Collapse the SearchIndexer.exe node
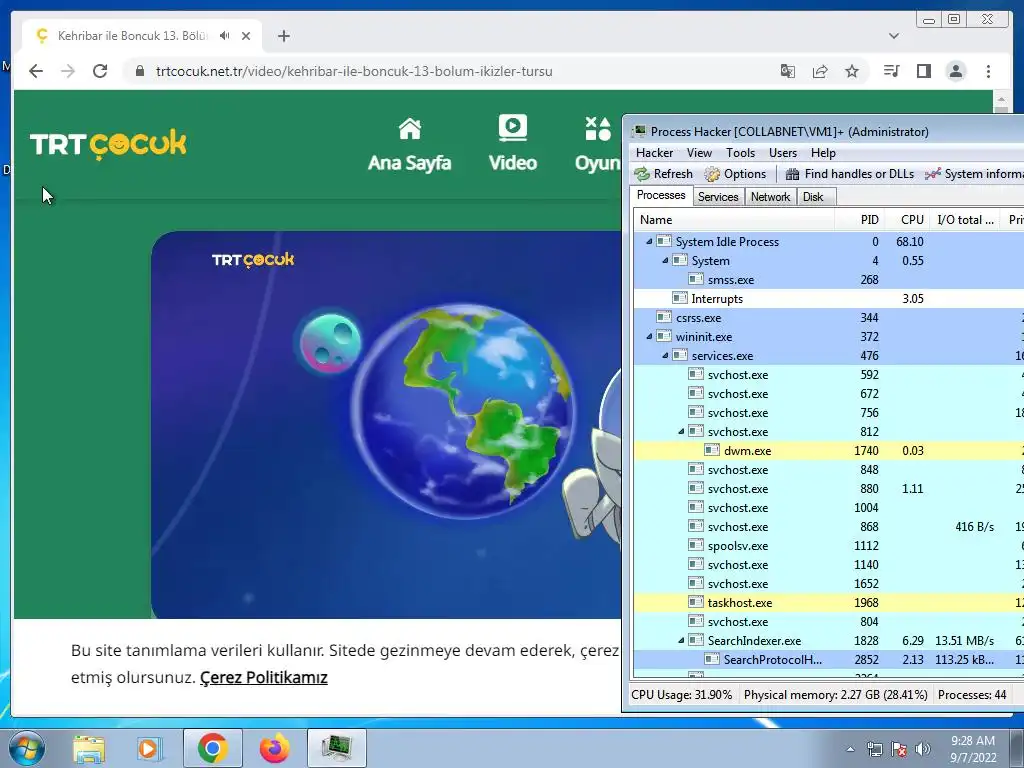The width and height of the screenshot is (1024, 768). 681,641
